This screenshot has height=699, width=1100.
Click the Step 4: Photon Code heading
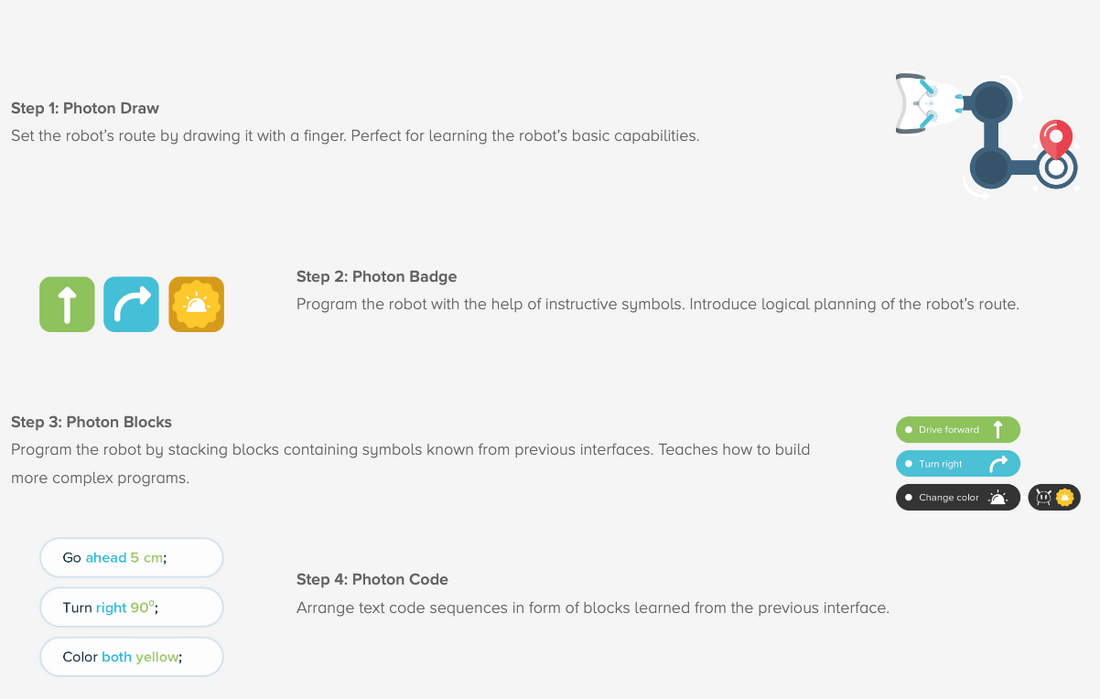(x=372, y=579)
